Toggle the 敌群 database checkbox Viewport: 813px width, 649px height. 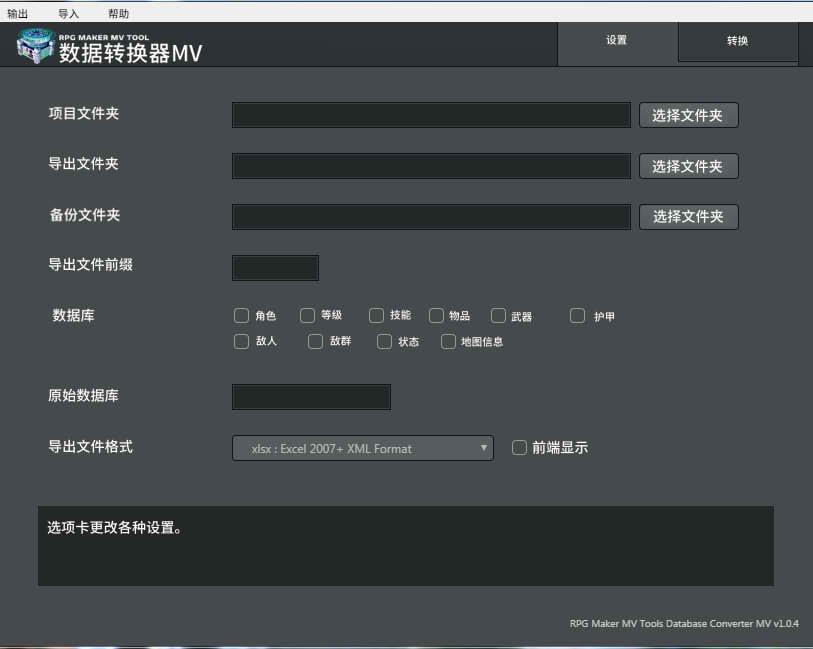(315, 341)
